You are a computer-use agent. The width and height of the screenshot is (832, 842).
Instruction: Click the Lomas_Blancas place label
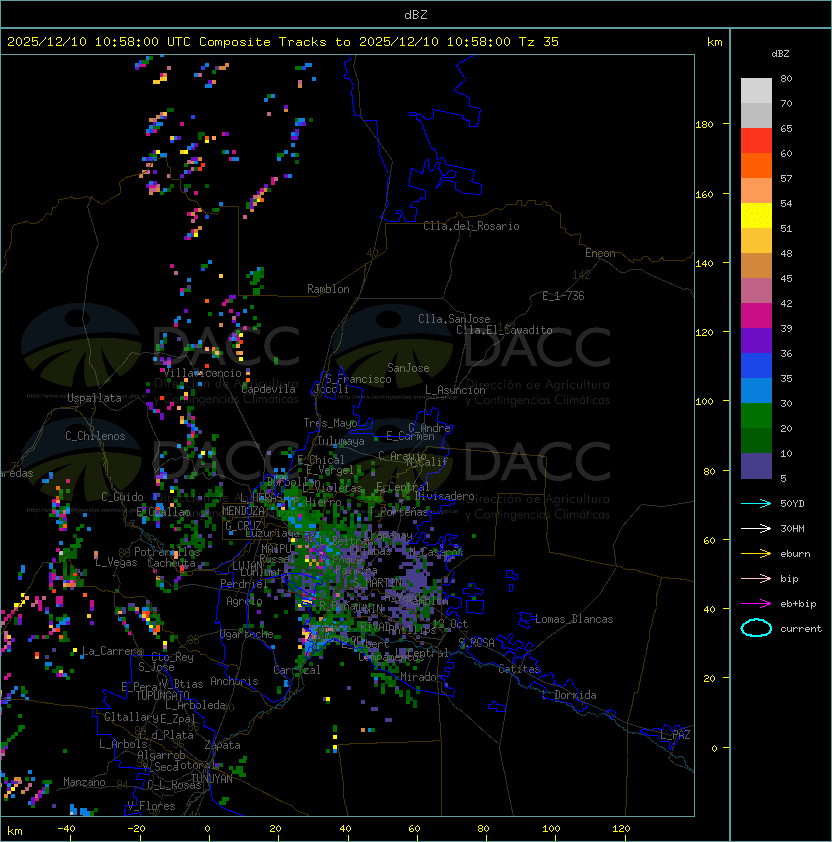574,619
